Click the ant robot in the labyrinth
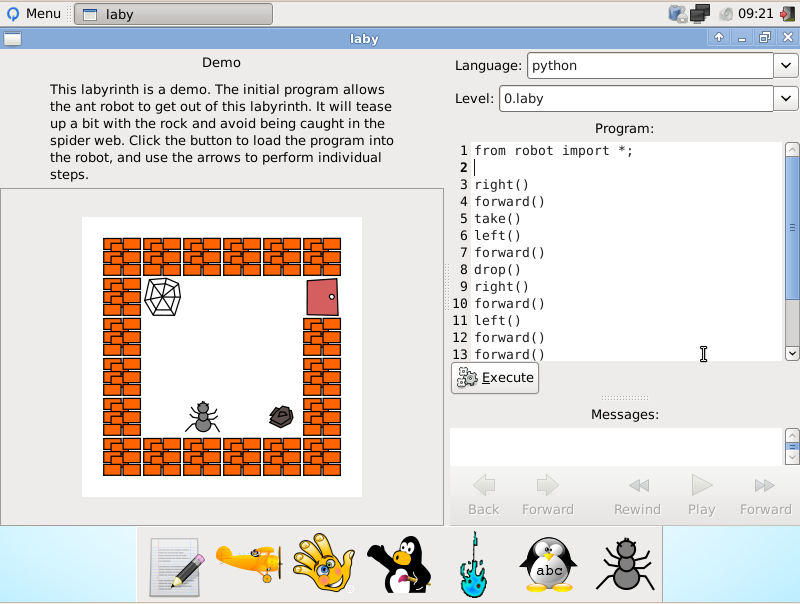The image size is (800, 604). coord(203,417)
